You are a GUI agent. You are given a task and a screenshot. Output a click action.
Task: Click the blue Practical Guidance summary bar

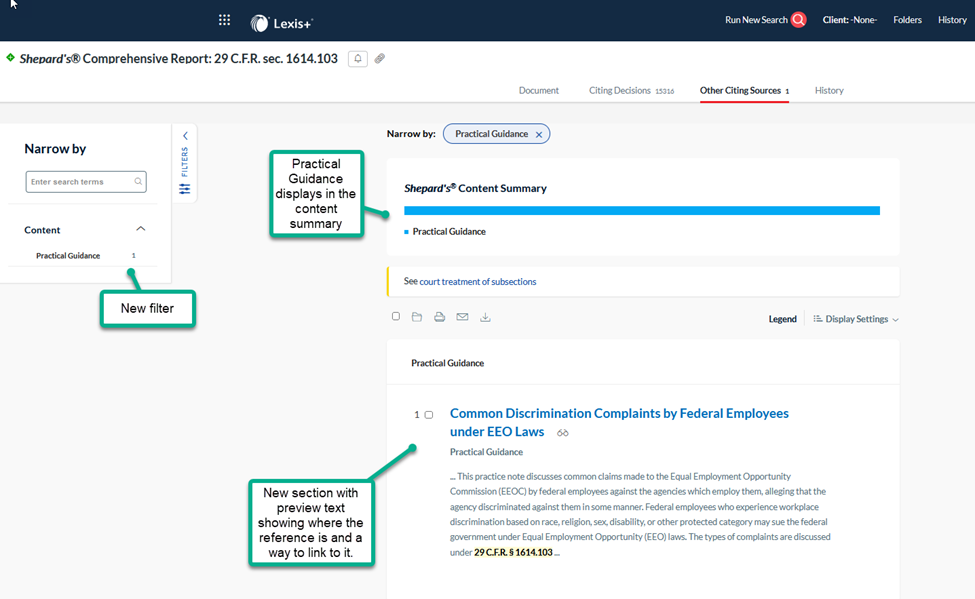point(642,211)
